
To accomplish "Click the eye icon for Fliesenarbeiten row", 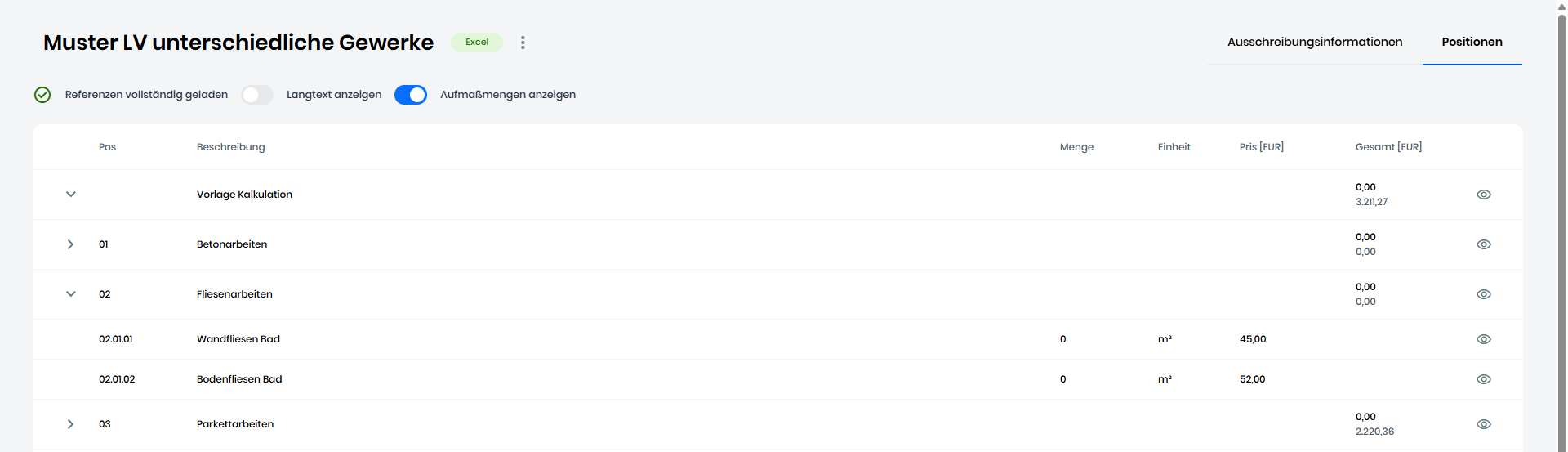I will [x=1483, y=294].
